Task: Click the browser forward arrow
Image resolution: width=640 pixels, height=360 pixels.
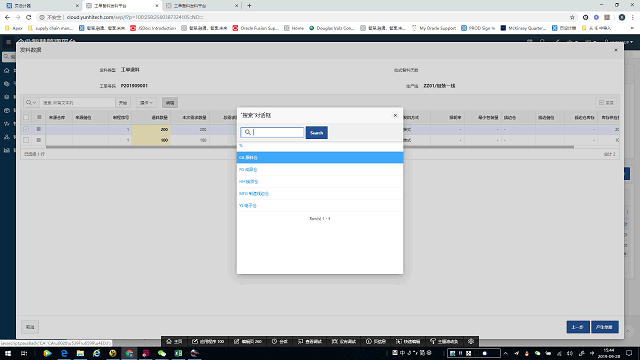Action: [18, 17]
